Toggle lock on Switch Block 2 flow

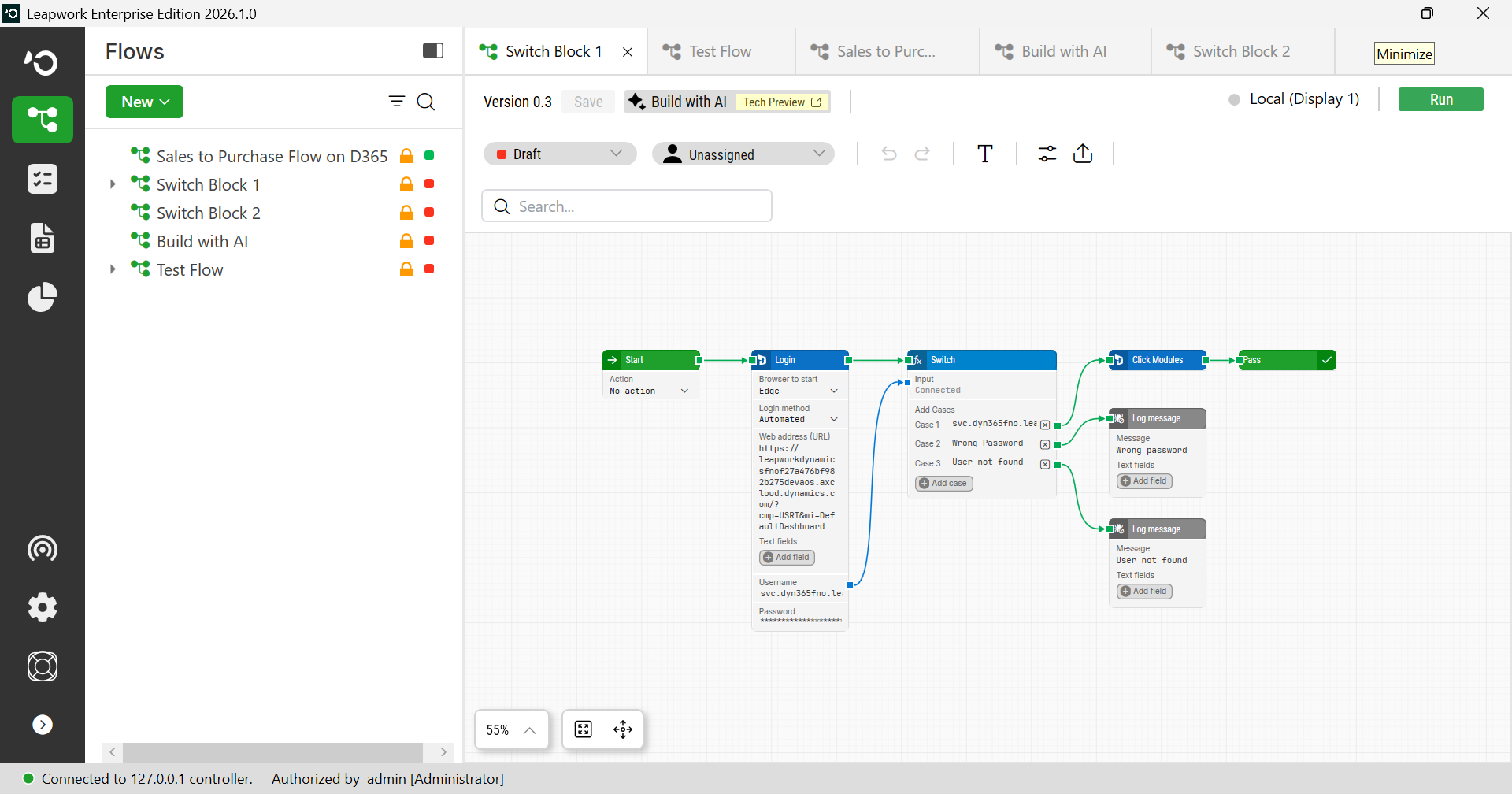(x=406, y=213)
